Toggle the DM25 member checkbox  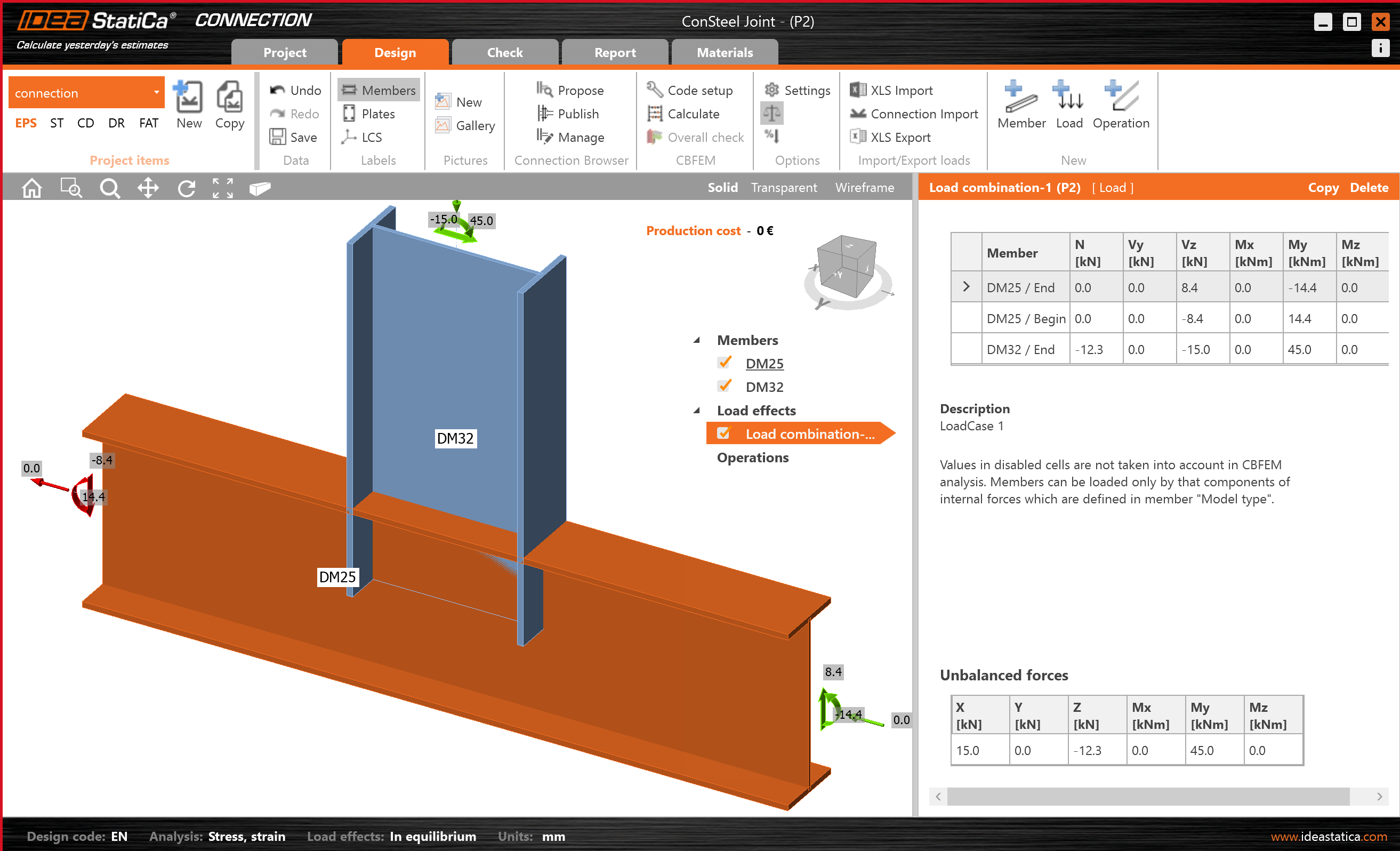click(724, 363)
